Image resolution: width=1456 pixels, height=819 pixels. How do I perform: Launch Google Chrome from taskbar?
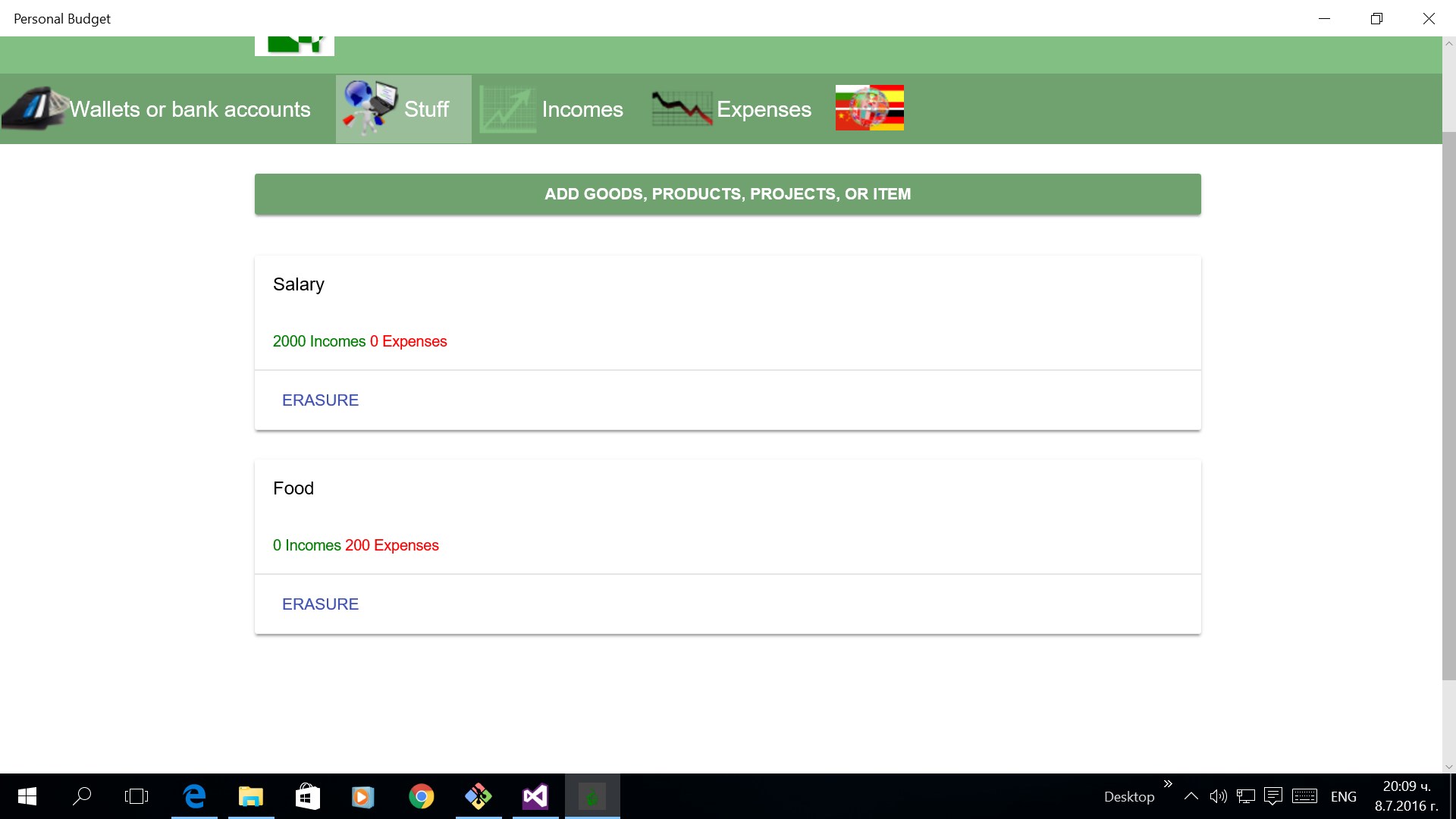pyautogui.click(x=421, y=796)
